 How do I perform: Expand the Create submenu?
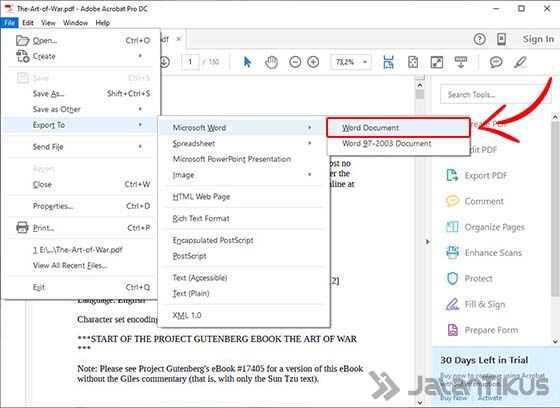point(81,56)
